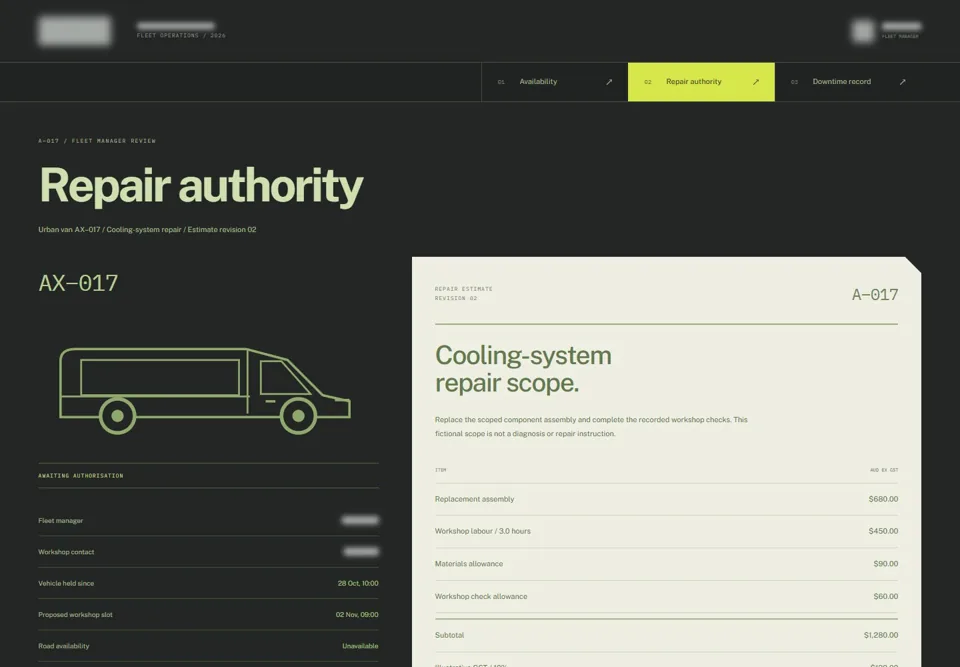Viewport: 960px width, 667px height.
Task: Click the 28 Oct, 10:00 value
Action: [358, 583]
